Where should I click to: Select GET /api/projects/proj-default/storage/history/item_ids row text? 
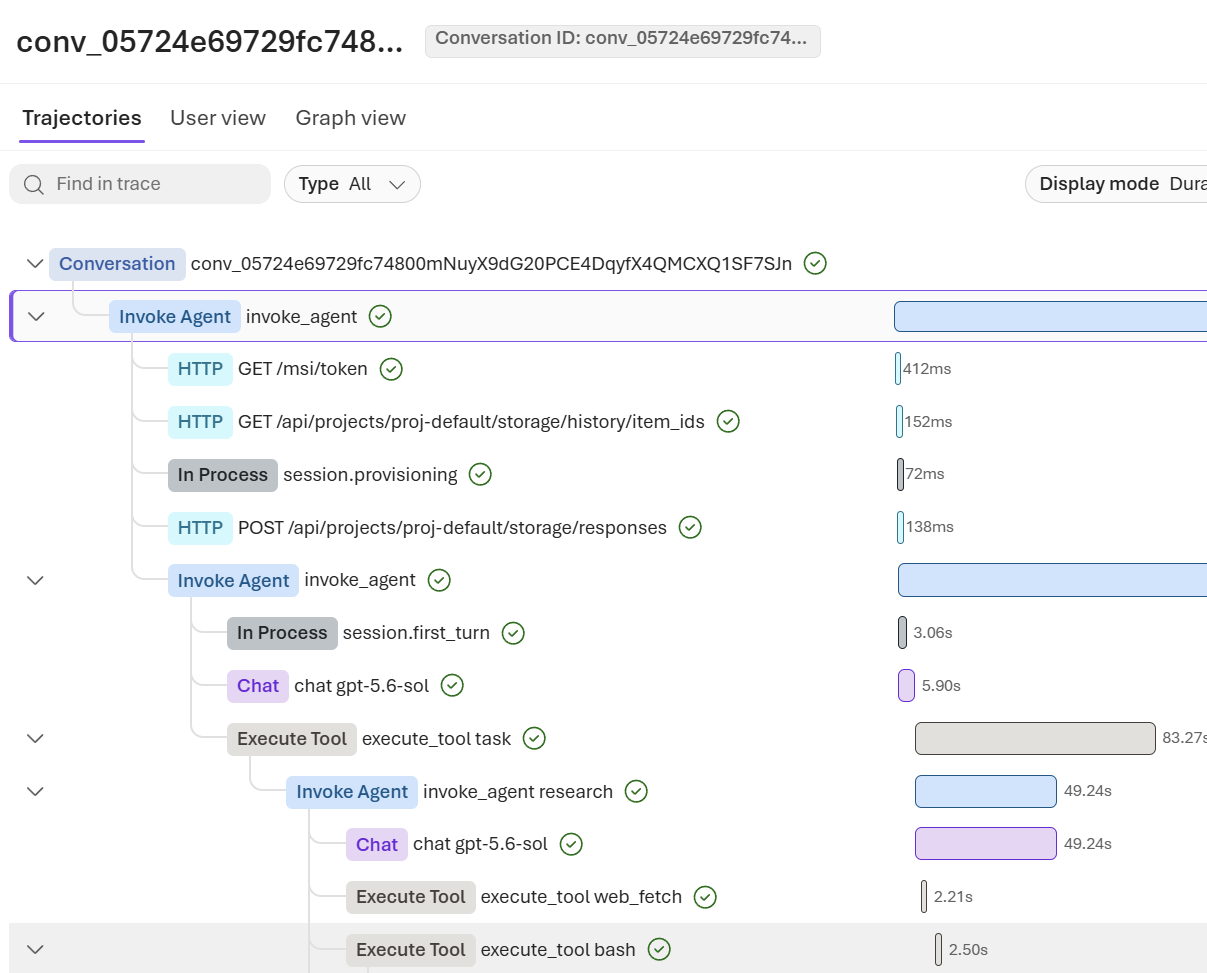tap(471, 422)
